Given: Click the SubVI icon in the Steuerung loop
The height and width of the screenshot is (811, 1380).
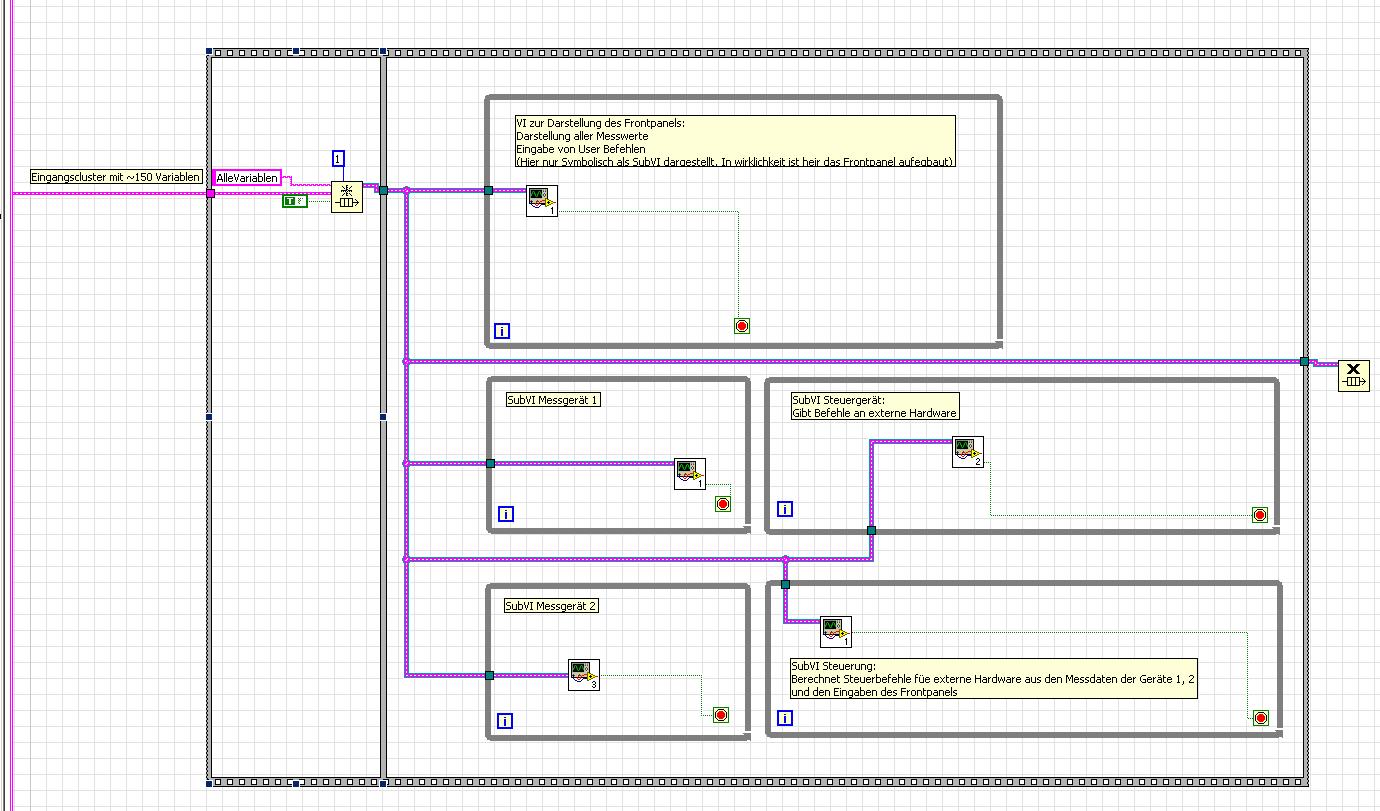Looking at the screenshot, I should pos(836,632).
